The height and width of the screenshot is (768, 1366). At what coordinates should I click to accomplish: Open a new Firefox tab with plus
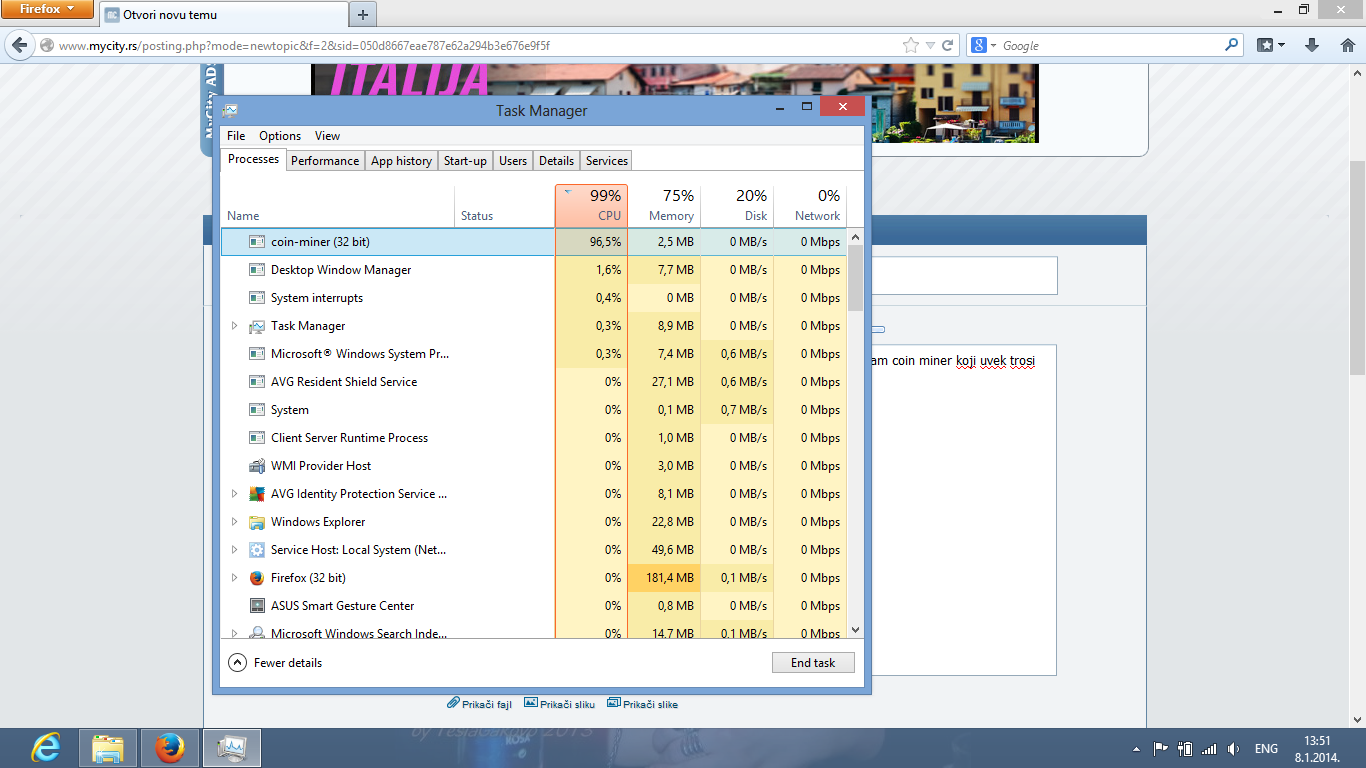click(362, 14)
